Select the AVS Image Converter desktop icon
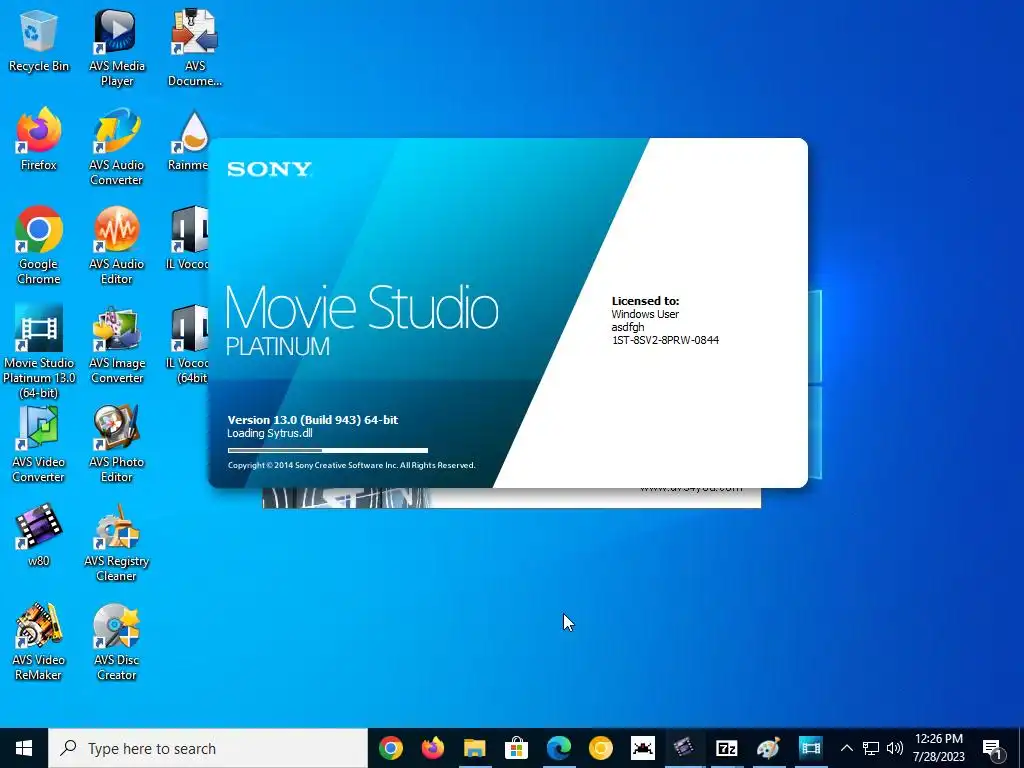This screenshot has height=768, width=1024. coord(116,345)
